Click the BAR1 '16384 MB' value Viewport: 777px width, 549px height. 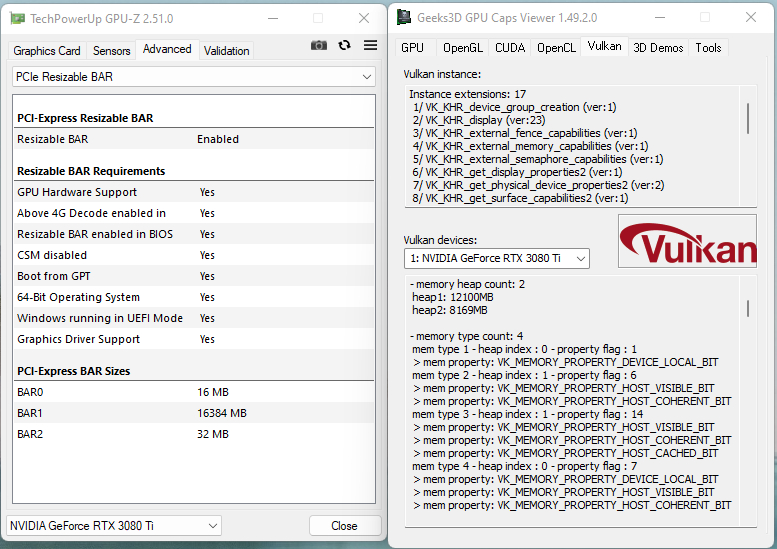pyautogui.click(x=222, y=413)
